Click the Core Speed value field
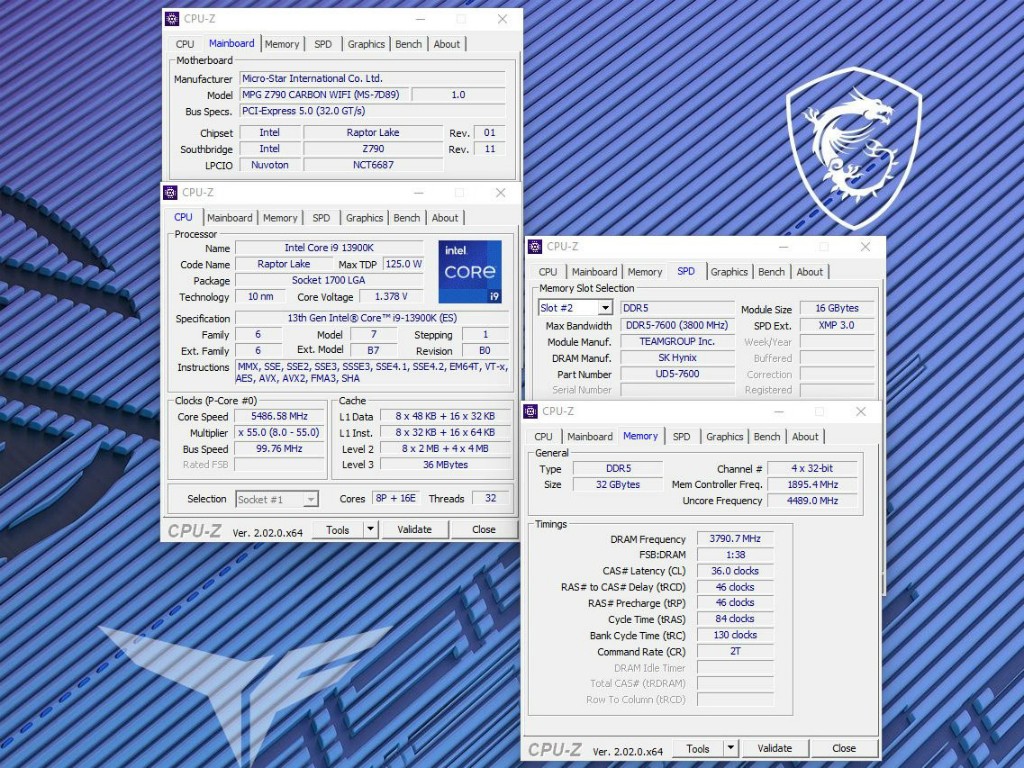Viewport: 1024px width, 768px height. [281, 416]
